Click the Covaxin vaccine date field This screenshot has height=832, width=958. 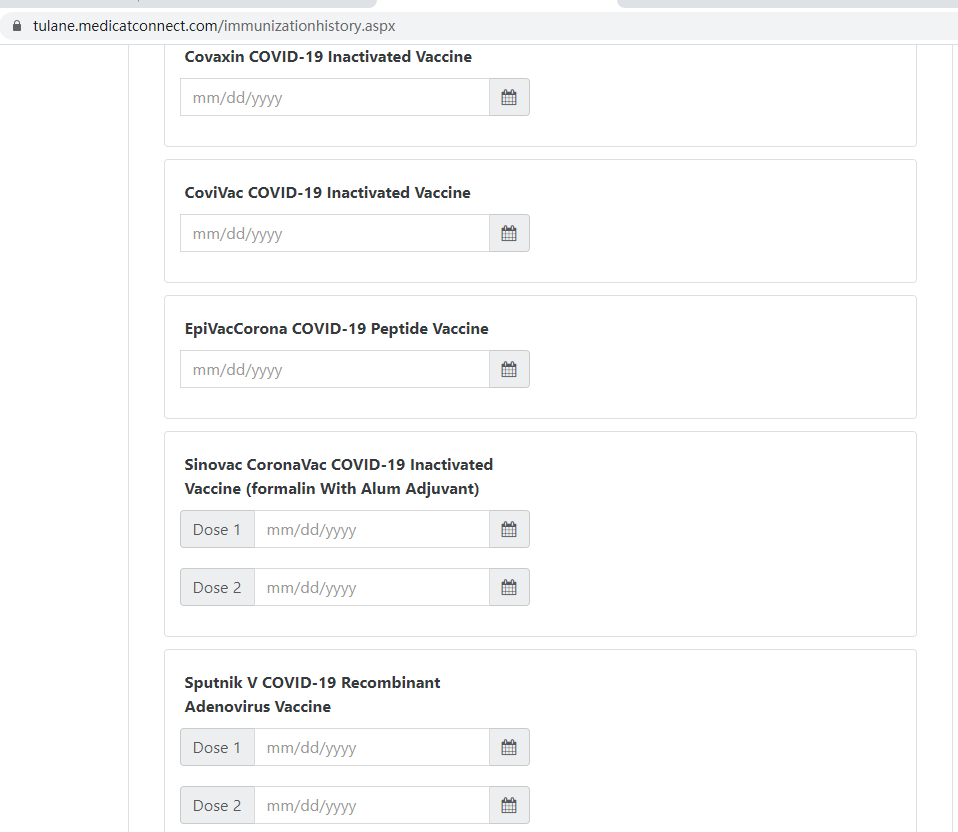click(335, 97)
